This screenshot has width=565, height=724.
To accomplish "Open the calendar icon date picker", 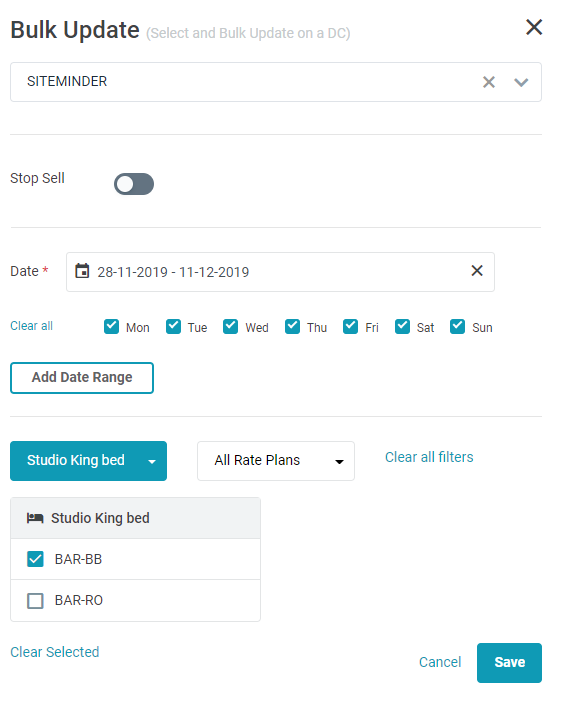I will (82, 271).
